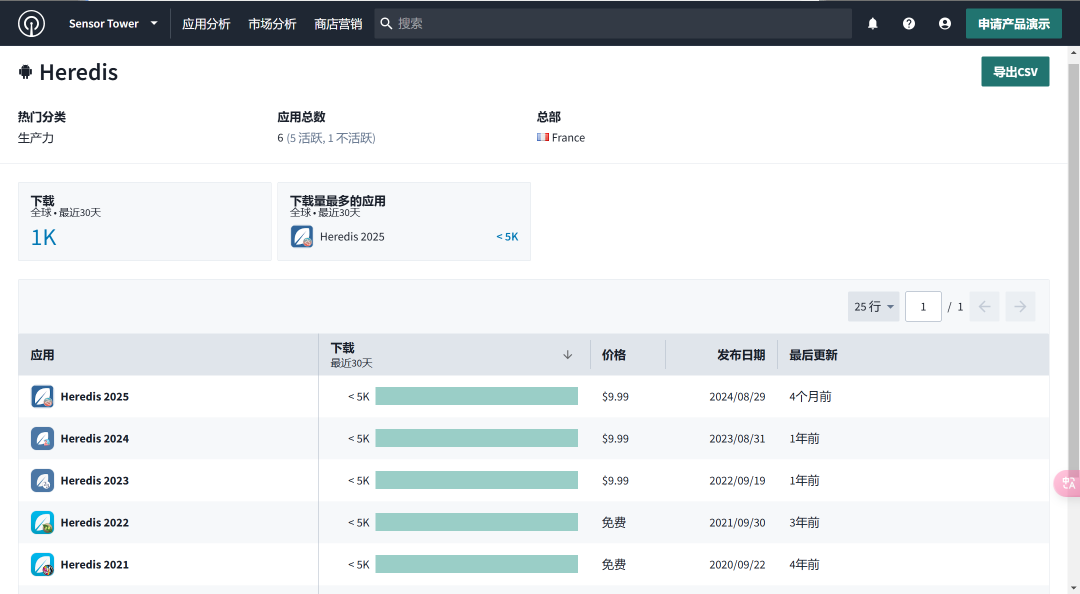Click the 价格 column header
This screenshot has width=1080, height=594.
point(627,355)
